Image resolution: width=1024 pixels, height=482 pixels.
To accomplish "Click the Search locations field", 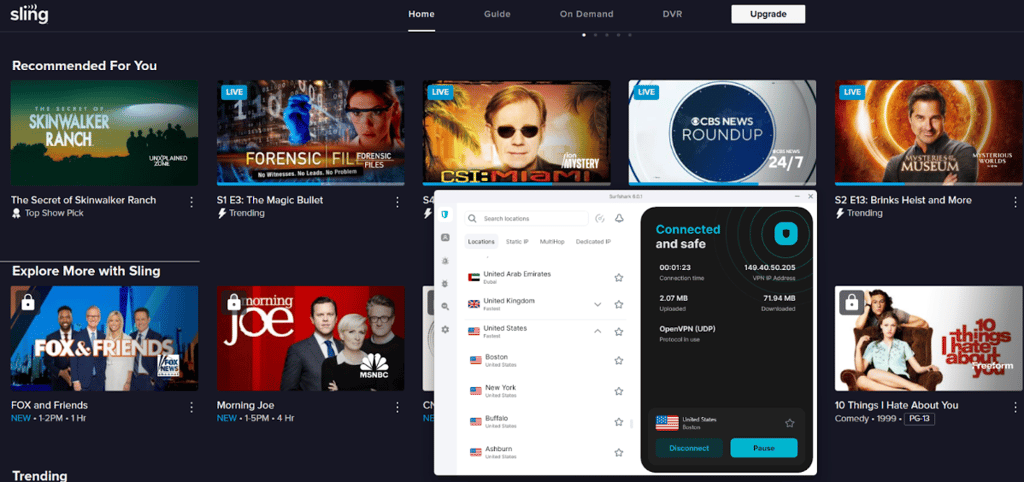I will 526,219.
